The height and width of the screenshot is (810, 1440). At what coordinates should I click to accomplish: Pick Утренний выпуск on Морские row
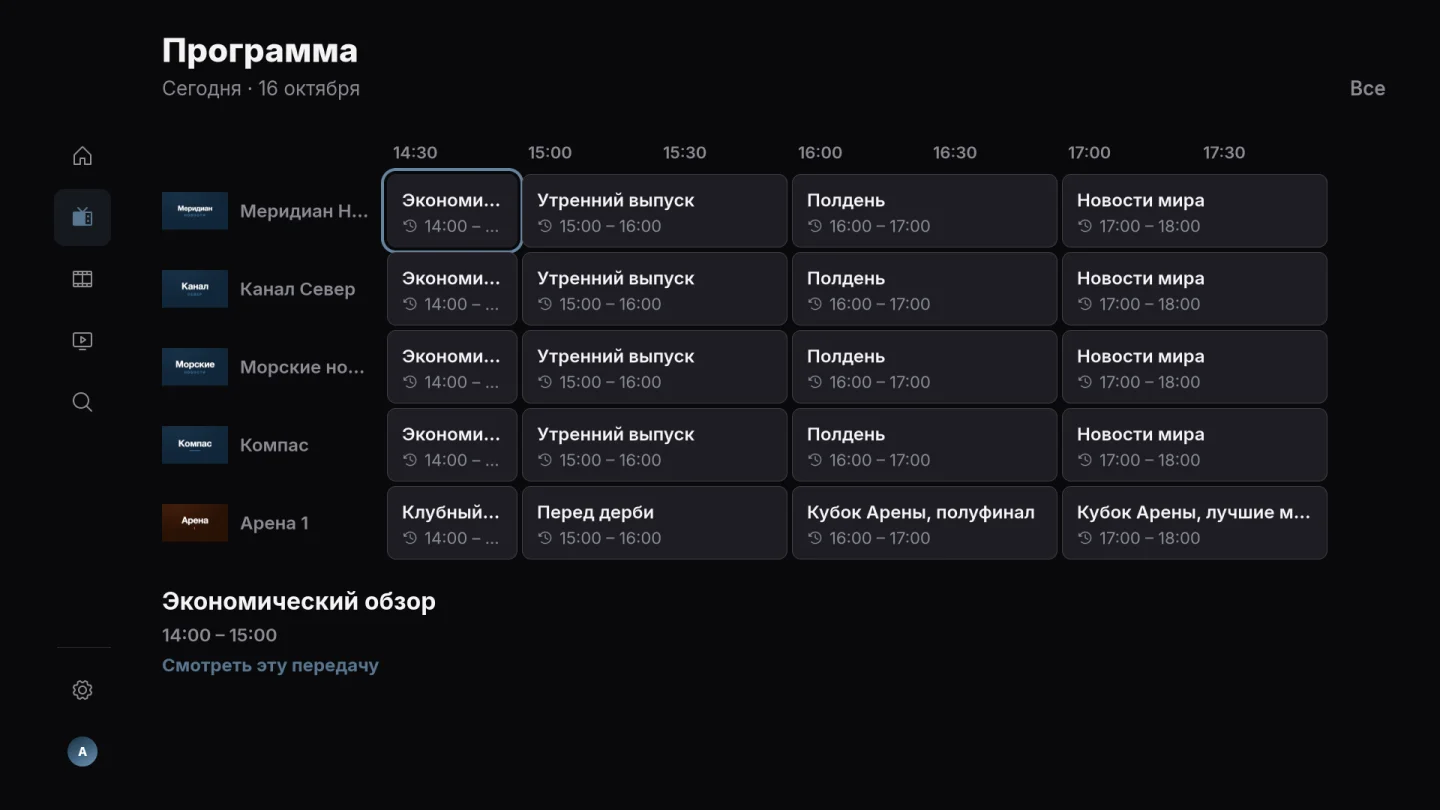tap(655, 367)
